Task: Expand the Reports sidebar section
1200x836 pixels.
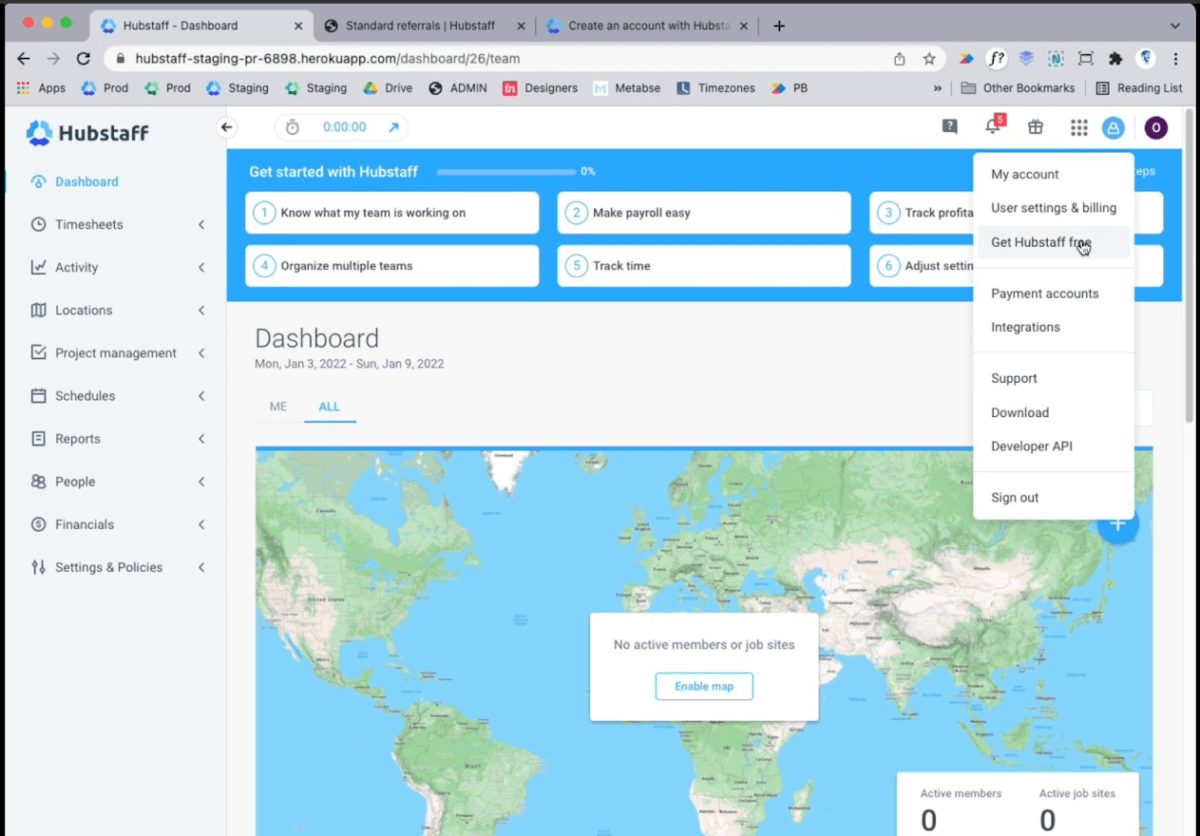Action: (x=80, y=438)
